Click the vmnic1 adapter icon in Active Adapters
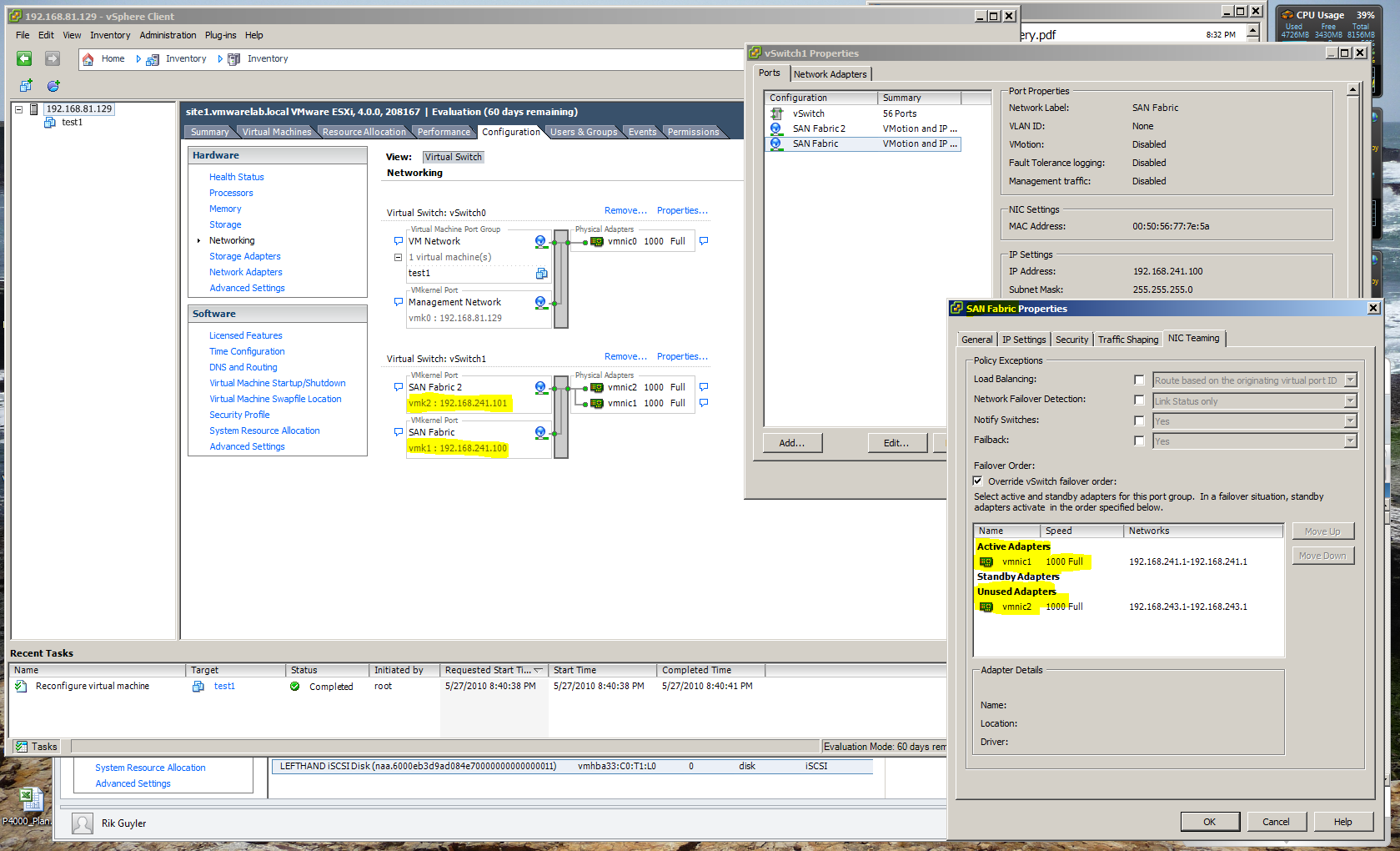Image resolution: width=1400 pixels, height=851 pixels. coord(986,562)
